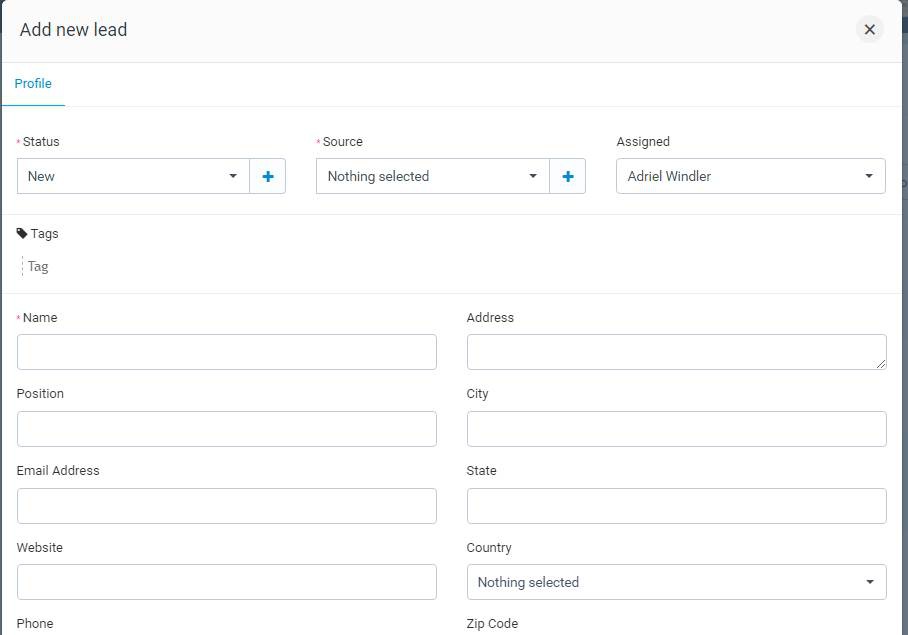Focus the Name text field
908x635 pixels.
pyautogui.click(x=226, y=352)
